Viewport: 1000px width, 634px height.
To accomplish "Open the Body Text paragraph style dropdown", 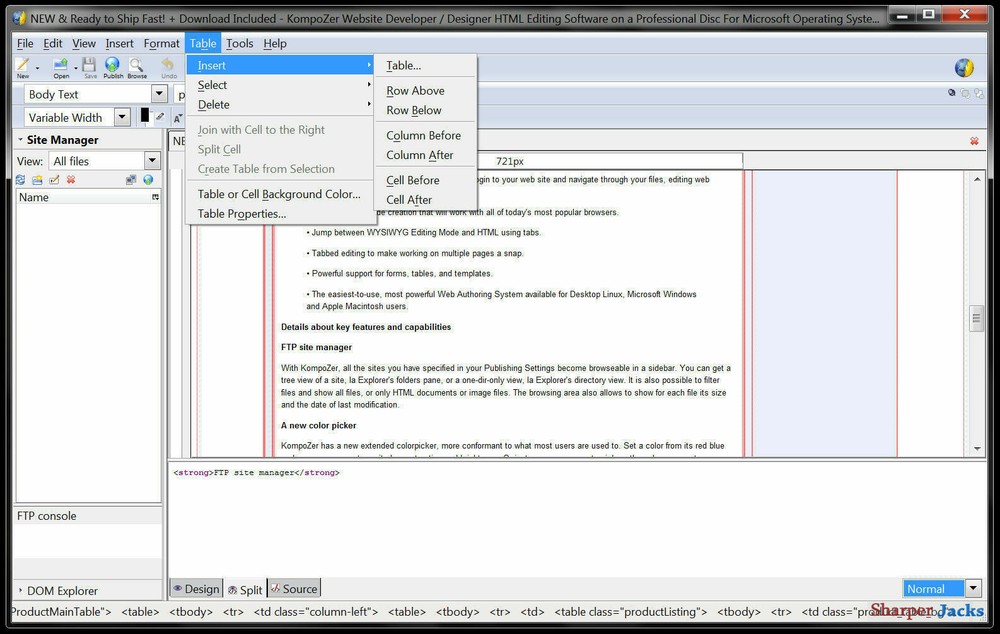I will (160, 93).
